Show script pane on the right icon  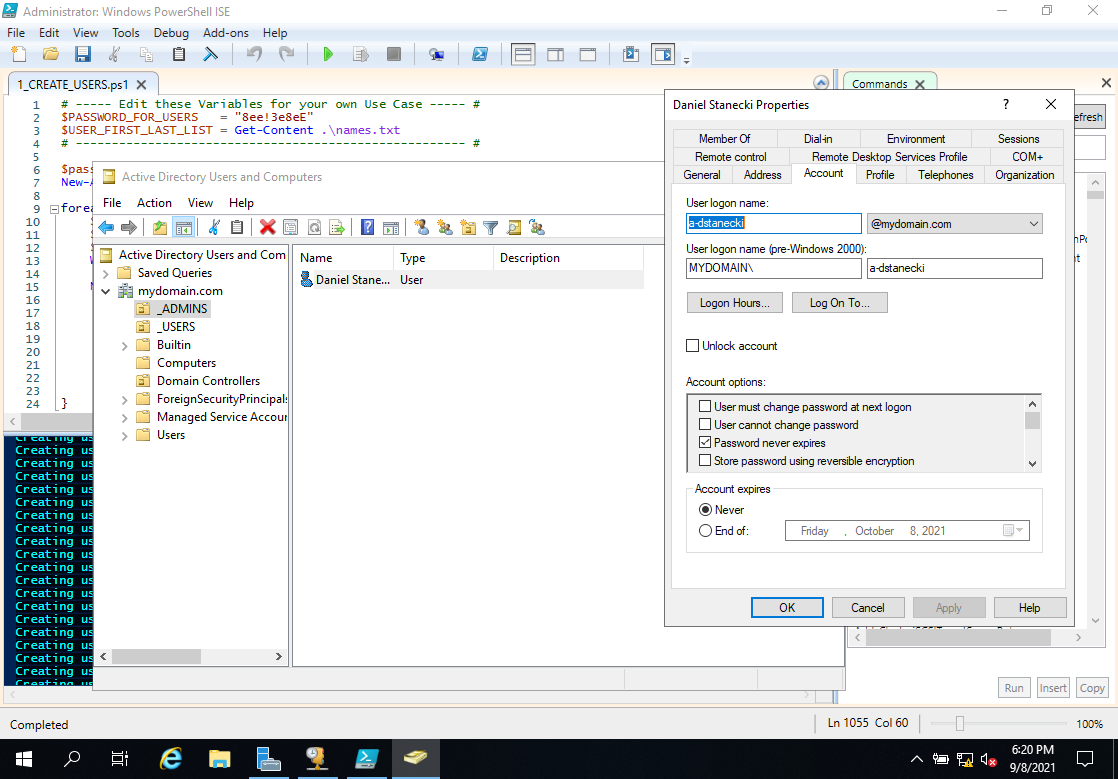tap(555, 54)
